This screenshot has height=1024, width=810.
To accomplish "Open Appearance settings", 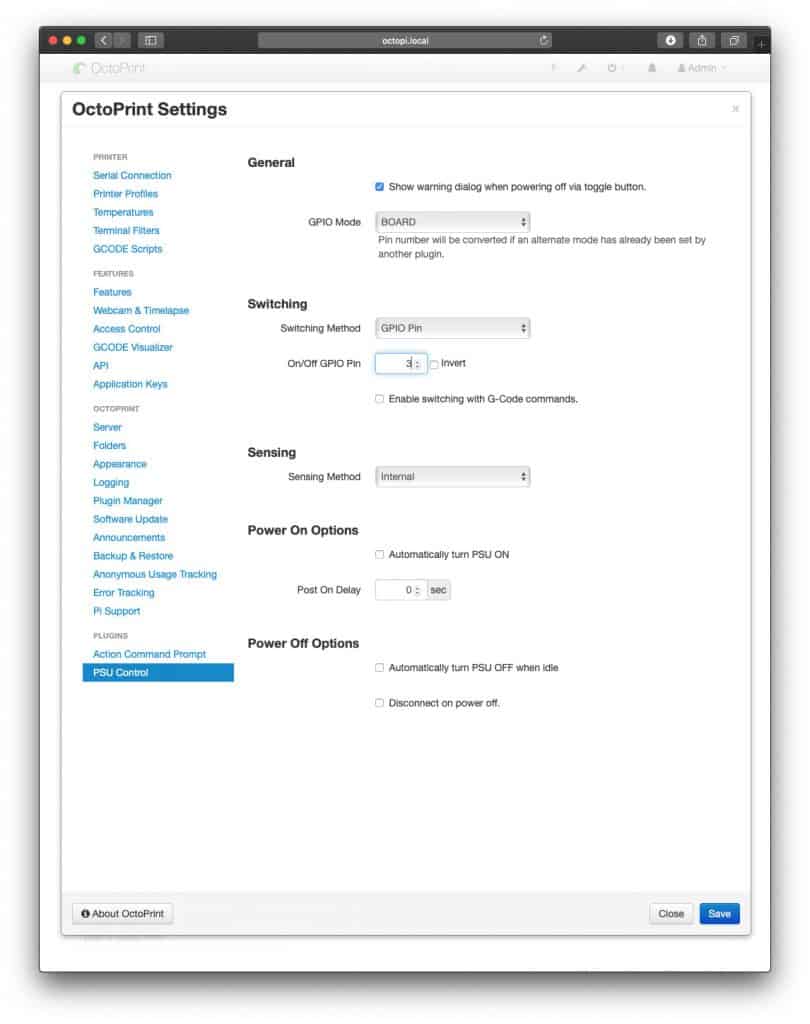I will [x=120, y=463].
